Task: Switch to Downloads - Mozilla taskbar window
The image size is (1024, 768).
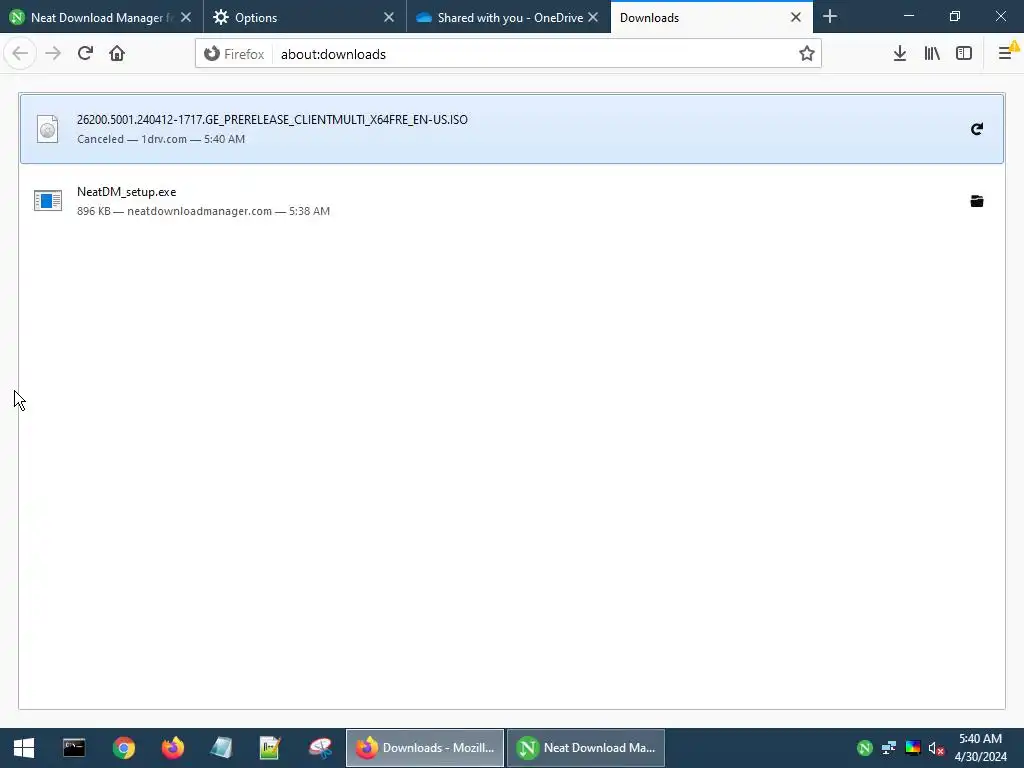Action: point(424,748)
